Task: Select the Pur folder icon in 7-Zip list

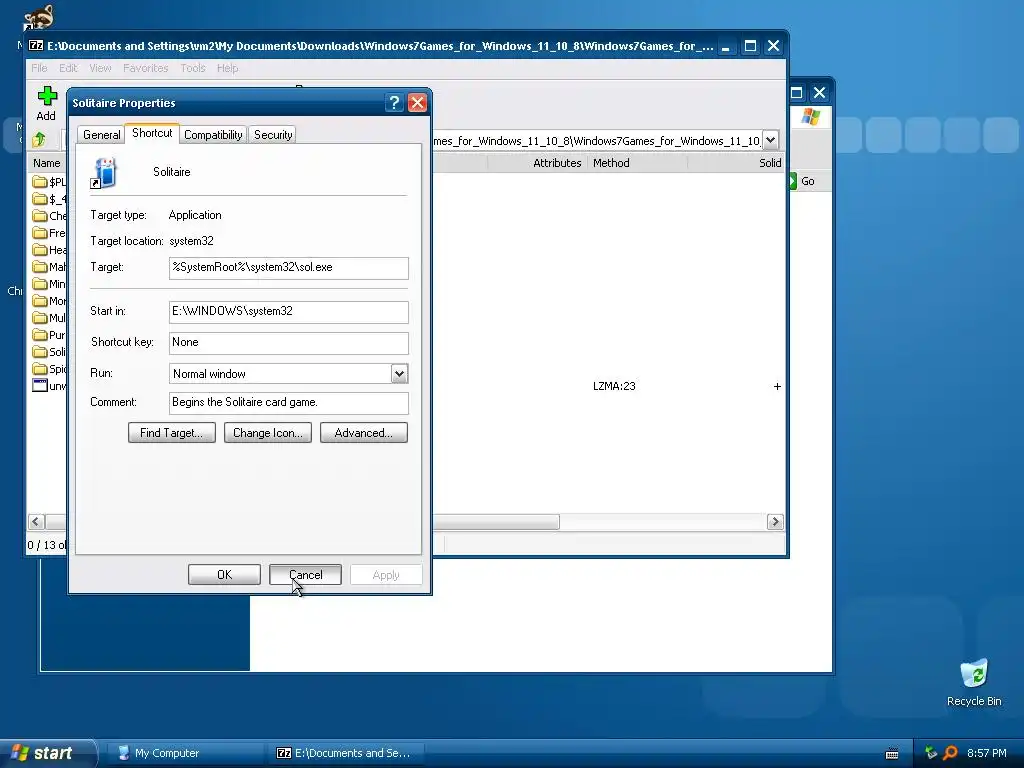Action: pos(40,334)
